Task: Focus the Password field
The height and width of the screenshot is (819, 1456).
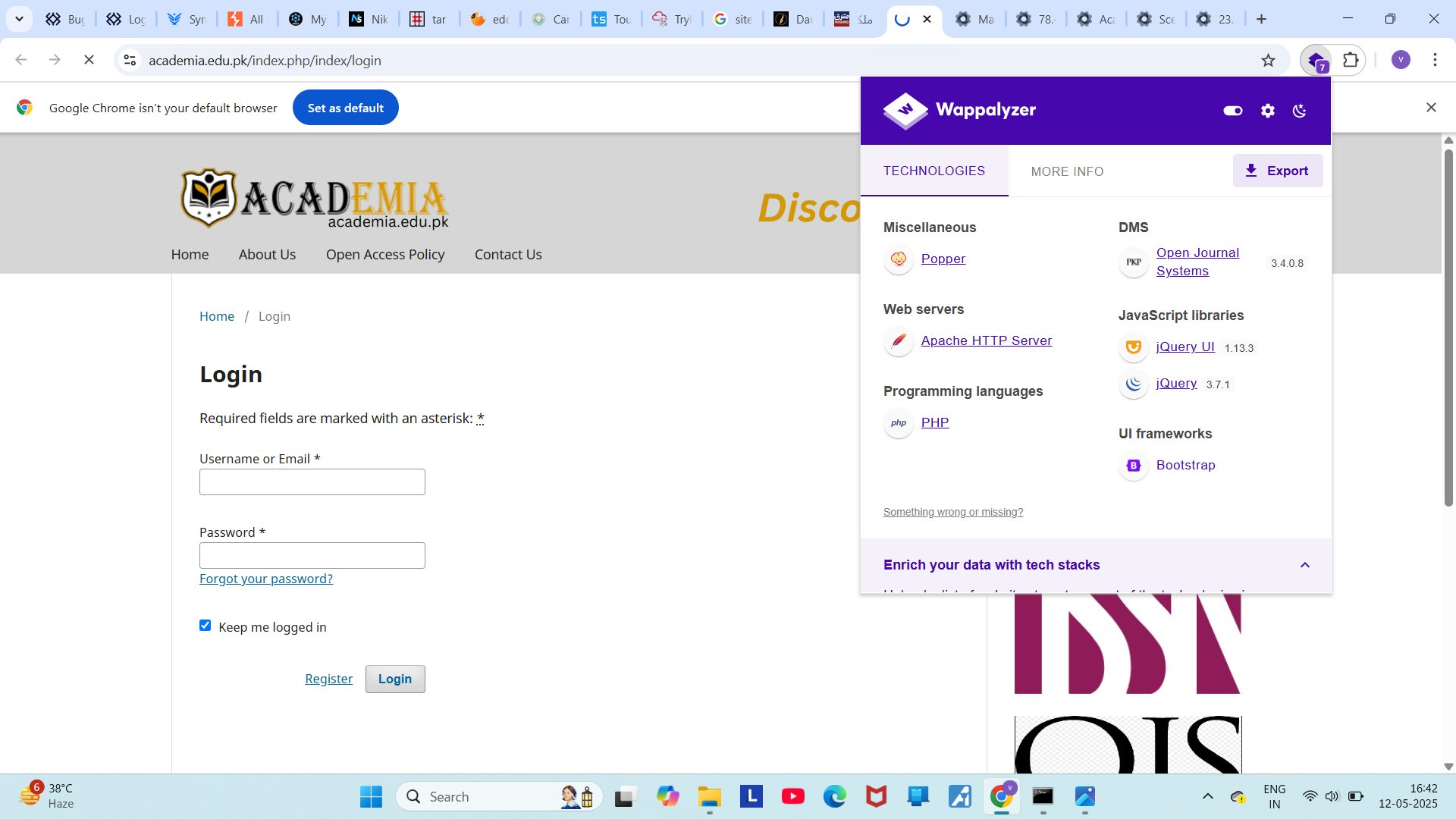Action: (x=312, y=555)
